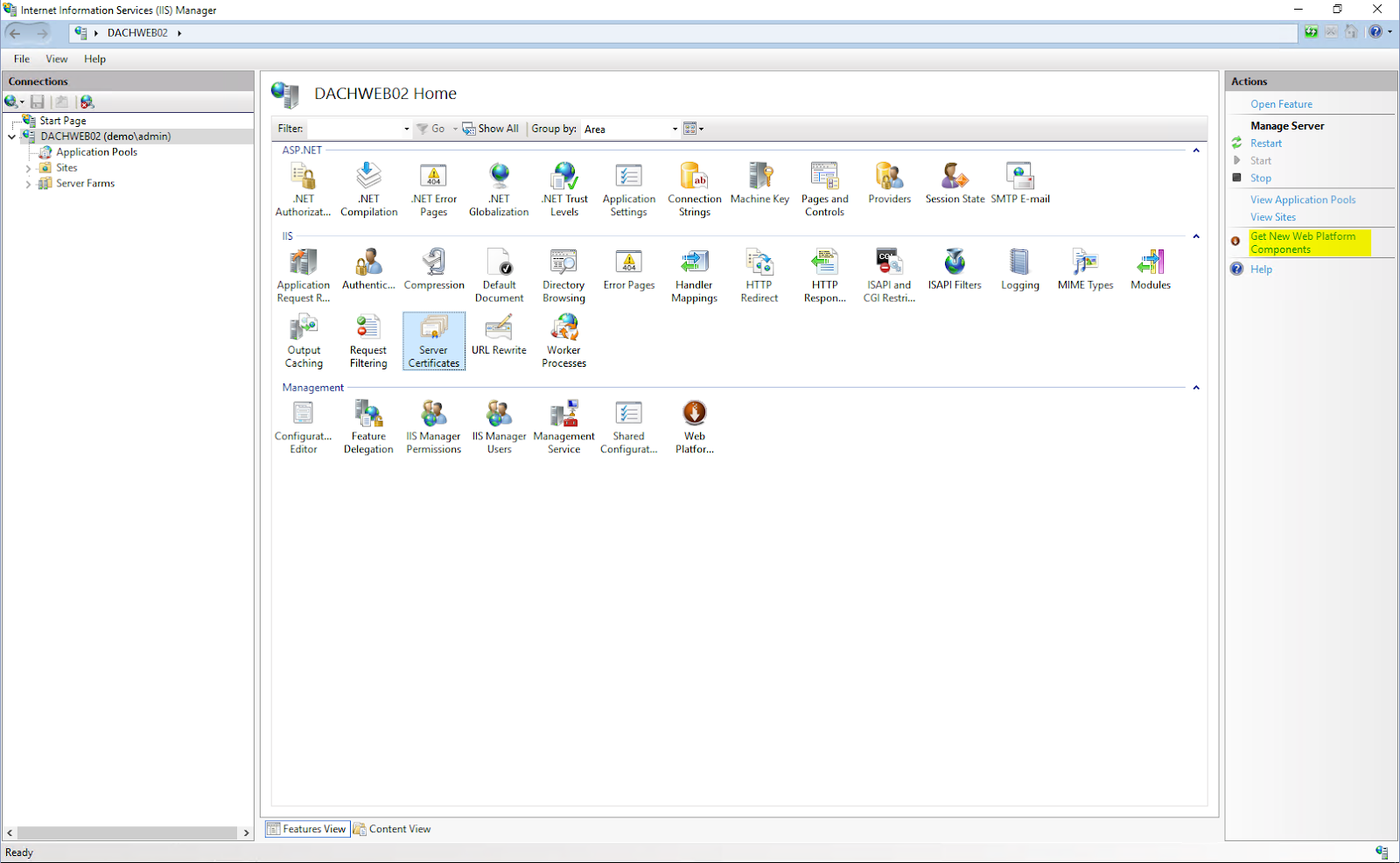Expand the Server Farms tree node

tap(28, 184)
